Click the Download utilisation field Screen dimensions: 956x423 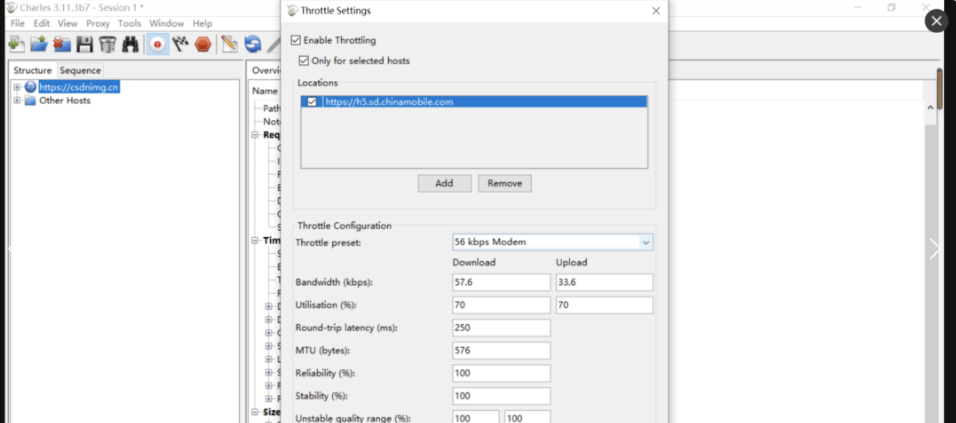point(501,305)
